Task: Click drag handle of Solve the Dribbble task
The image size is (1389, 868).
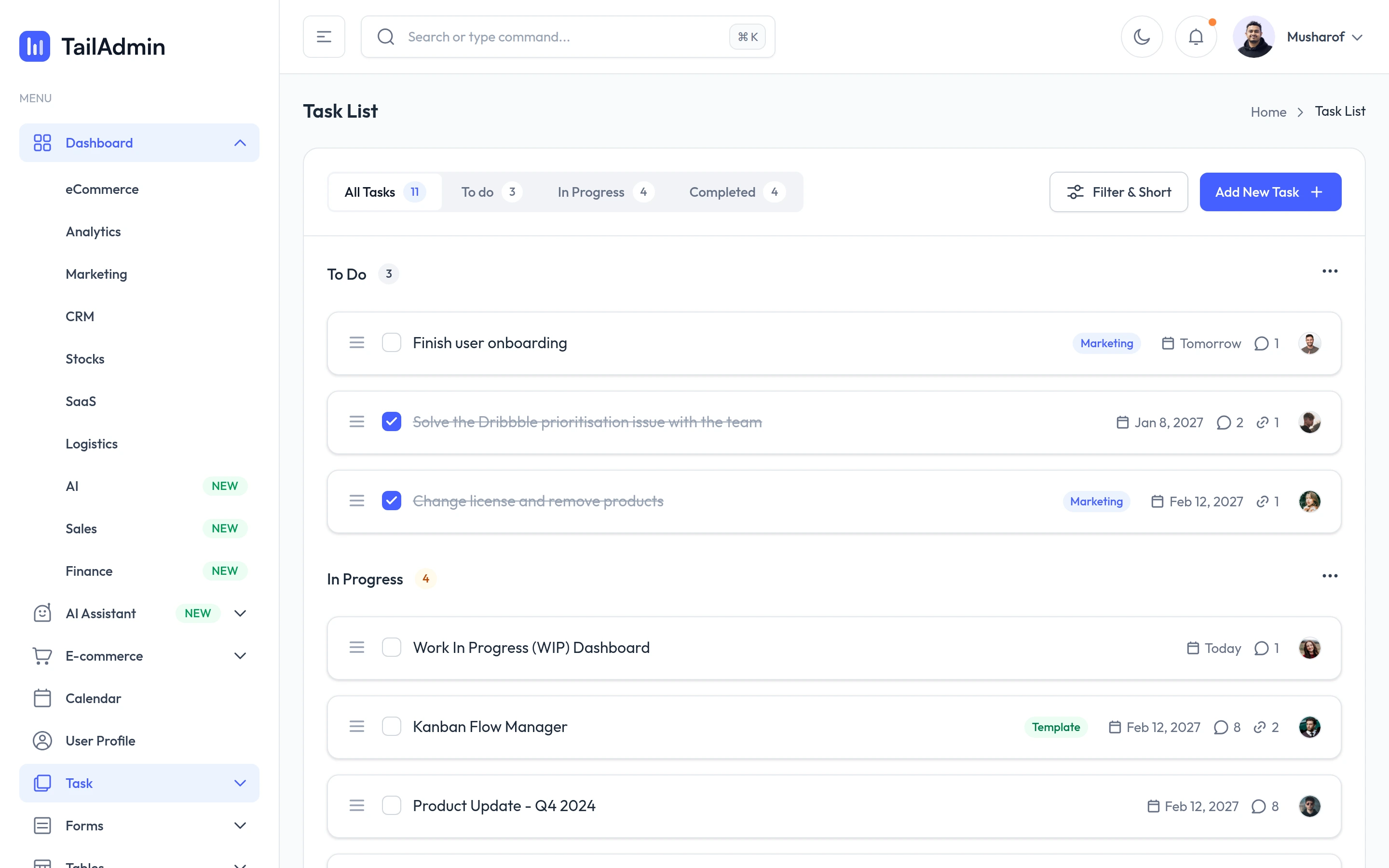Action: pos(356,422)
